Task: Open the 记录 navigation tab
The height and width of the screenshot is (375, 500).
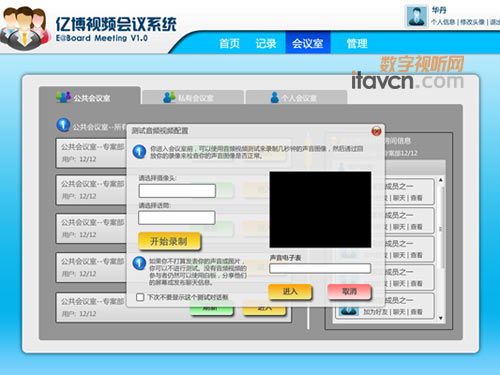Action: (x=266, y=43)
